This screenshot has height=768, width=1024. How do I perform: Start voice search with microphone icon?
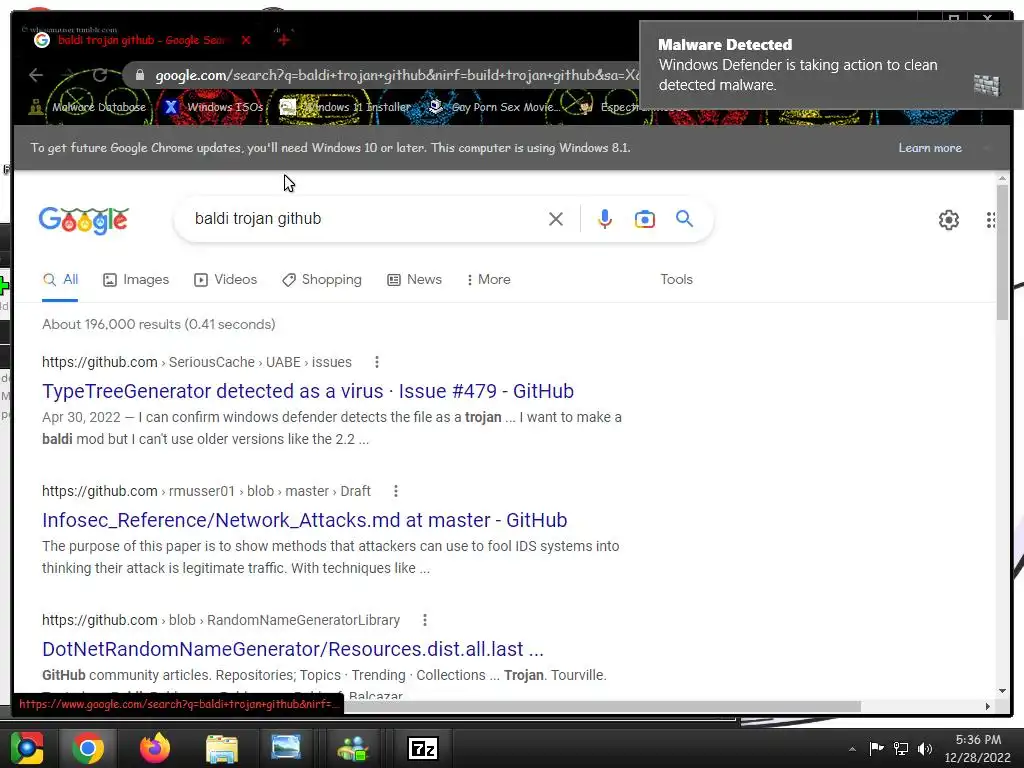tap(605, 219)
